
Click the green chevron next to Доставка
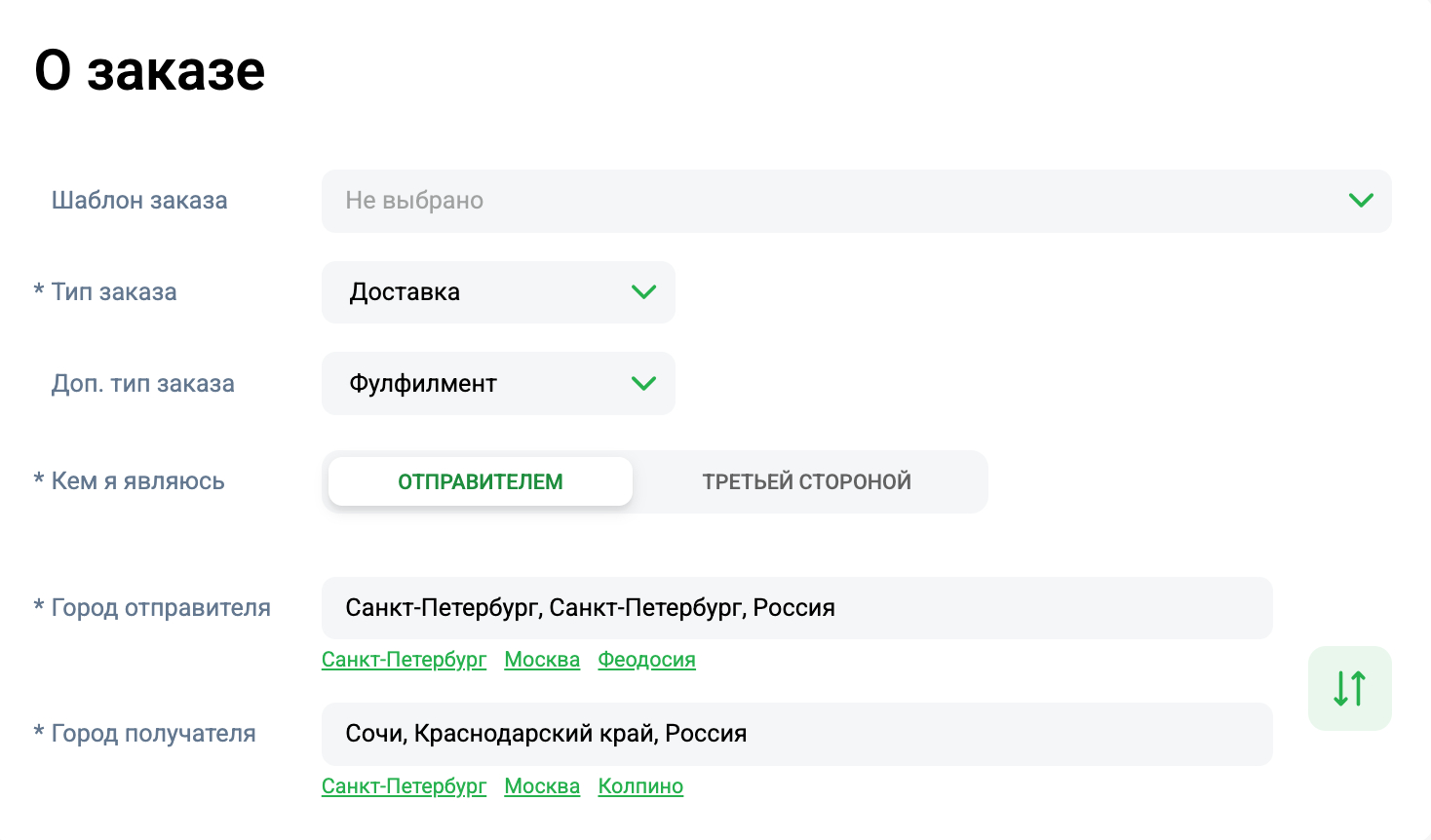[x=643, y=292]
